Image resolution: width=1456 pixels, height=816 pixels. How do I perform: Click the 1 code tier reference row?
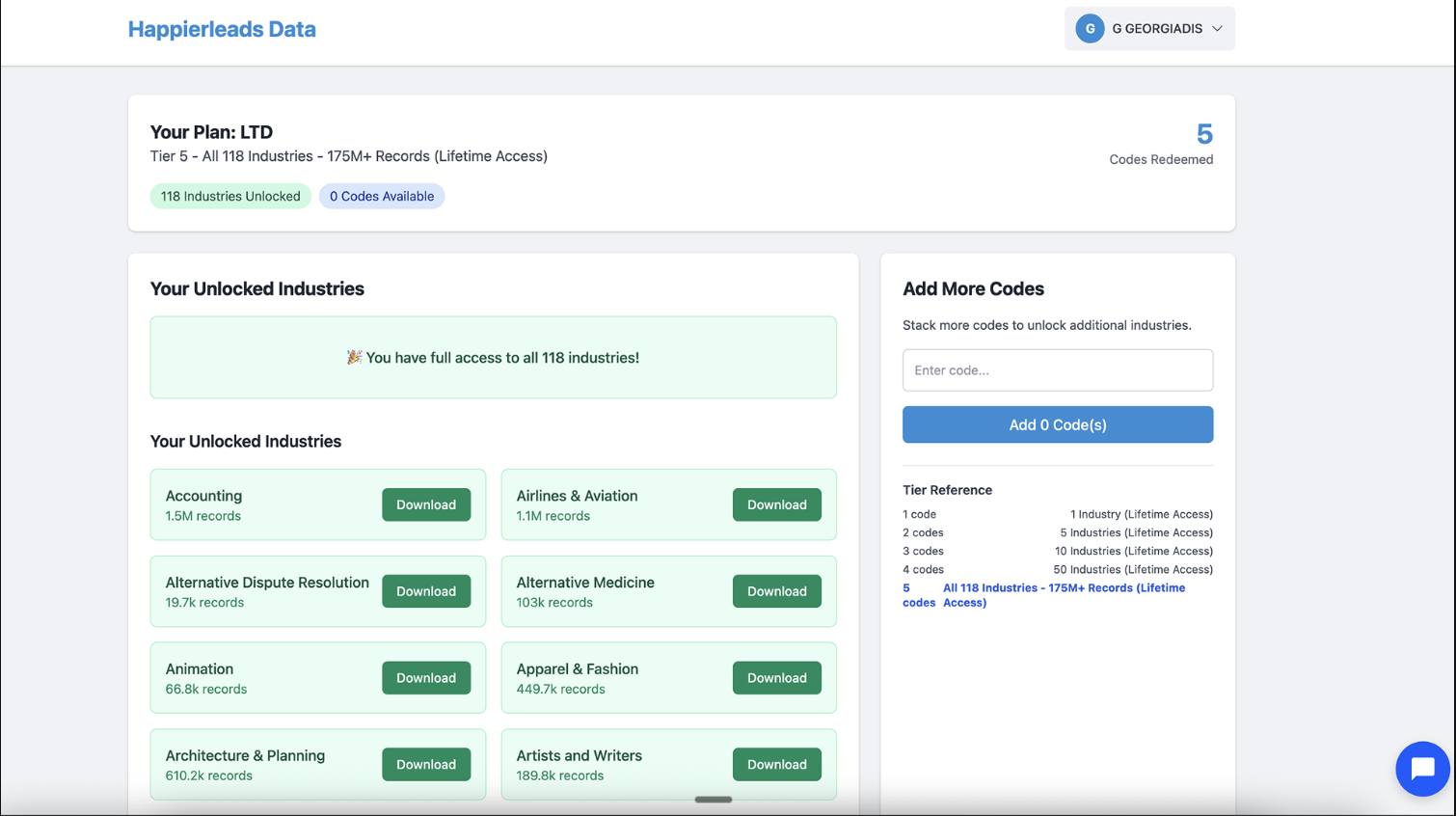[1058, 514]
